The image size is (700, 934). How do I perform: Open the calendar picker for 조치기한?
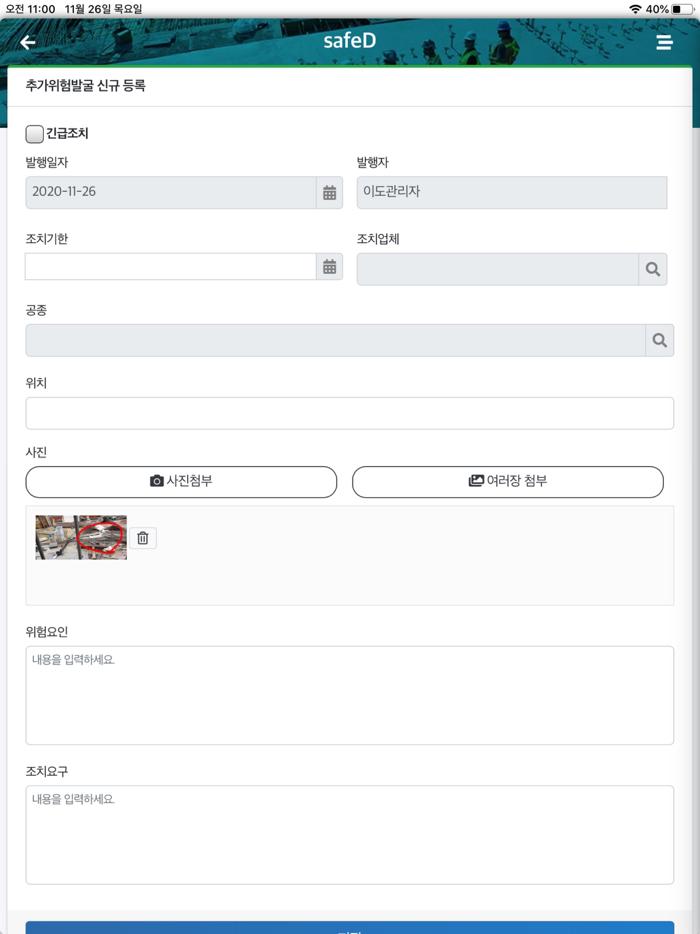pyautogui.click(x=329, y=268)
